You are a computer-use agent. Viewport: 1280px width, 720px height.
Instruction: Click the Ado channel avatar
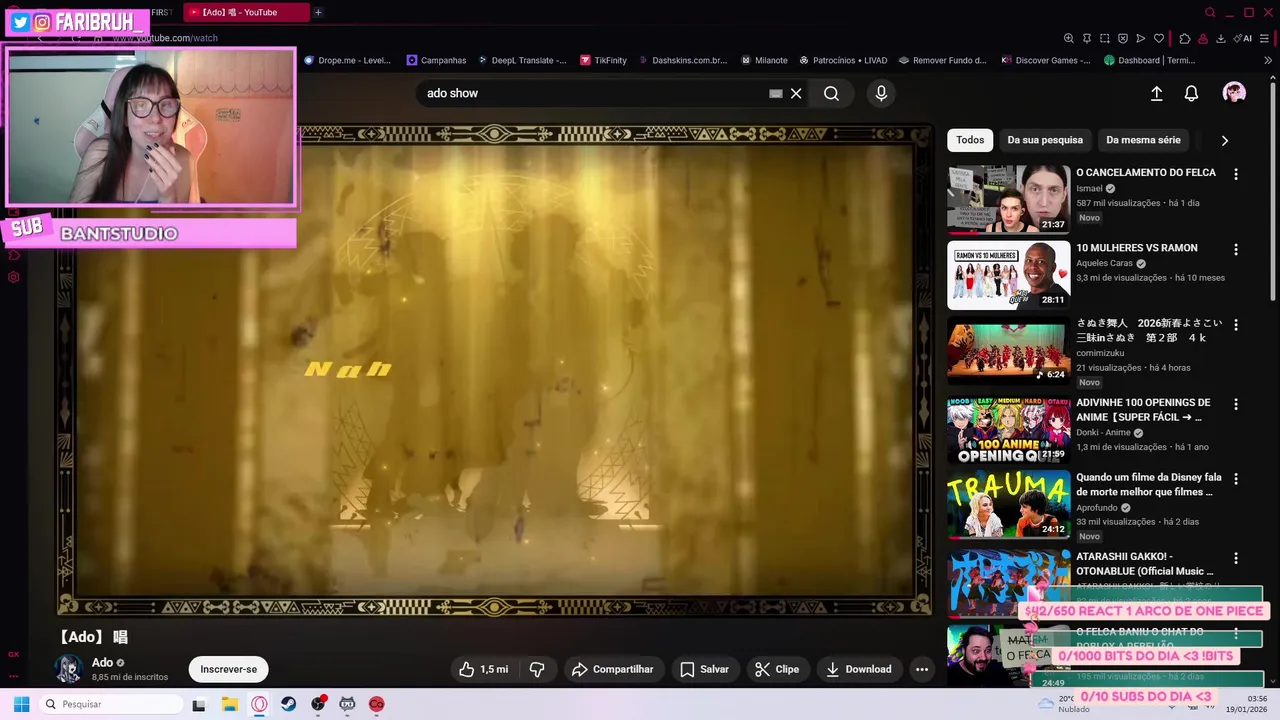tap(69, 669)
